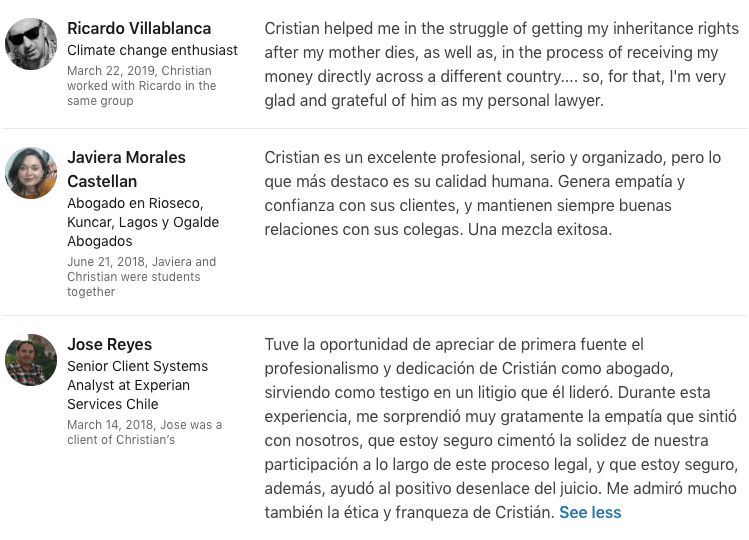The width and height of the screenshot is (749, 540).
Task: Open Ricardo Villablanca's profile photo
Action: [x=31, y=44]
